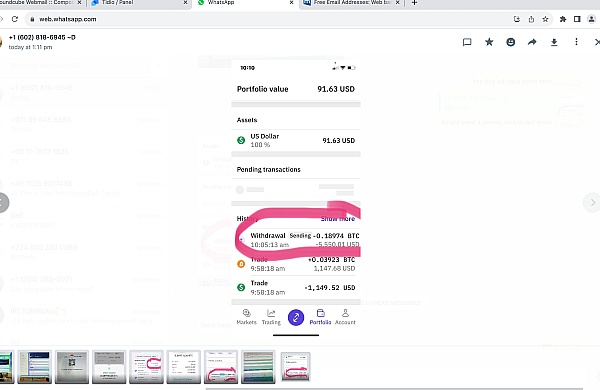Open browser extensions puzzle icon

coord(563,19)
